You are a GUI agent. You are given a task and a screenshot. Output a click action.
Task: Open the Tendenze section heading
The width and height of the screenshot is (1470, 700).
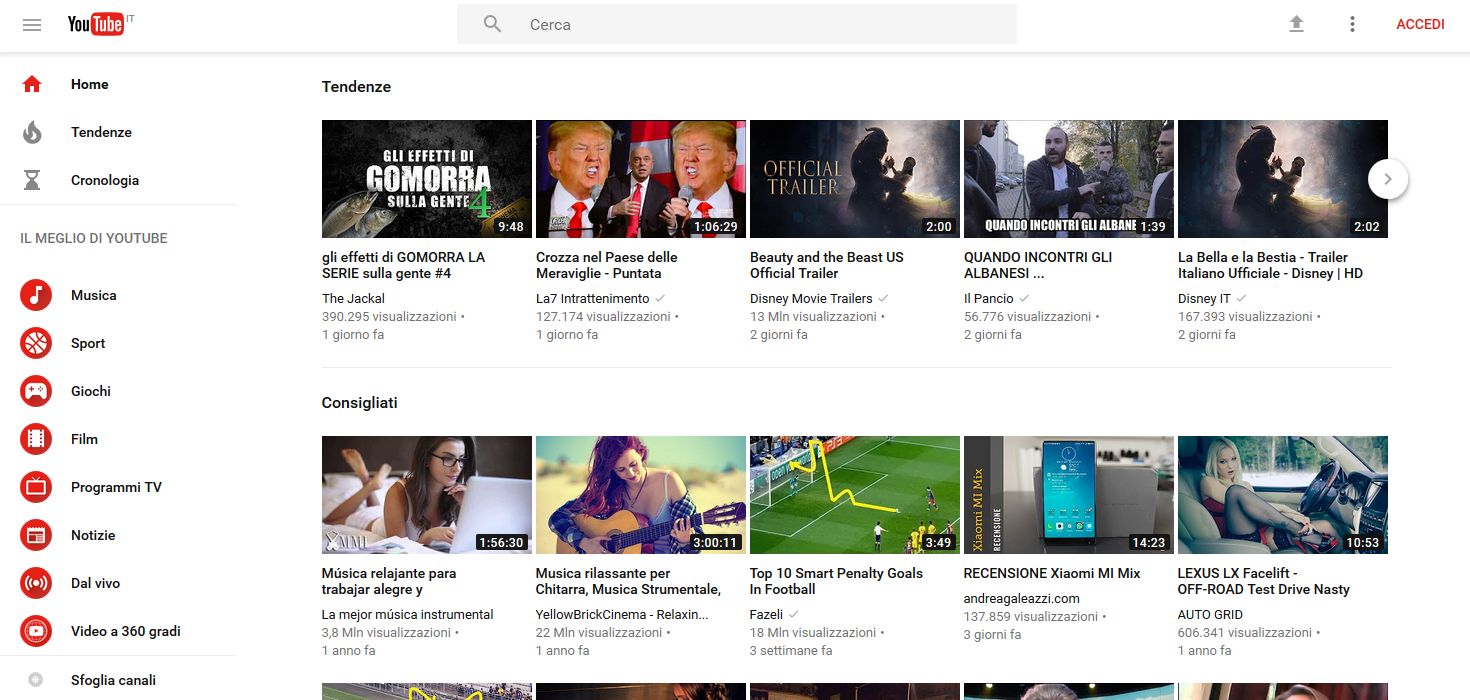click(x=356, y=87)
